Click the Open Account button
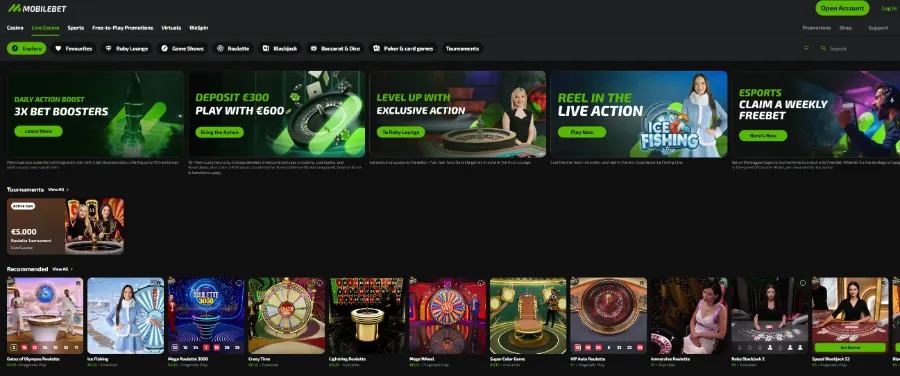Screen dimensions: 900x376 click(x=842, y=8)
